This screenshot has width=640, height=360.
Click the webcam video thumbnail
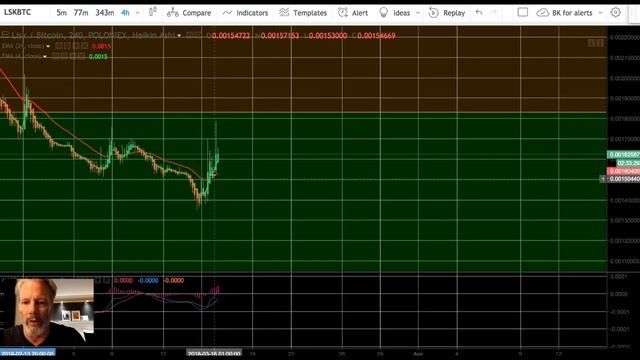click(48, 312)
